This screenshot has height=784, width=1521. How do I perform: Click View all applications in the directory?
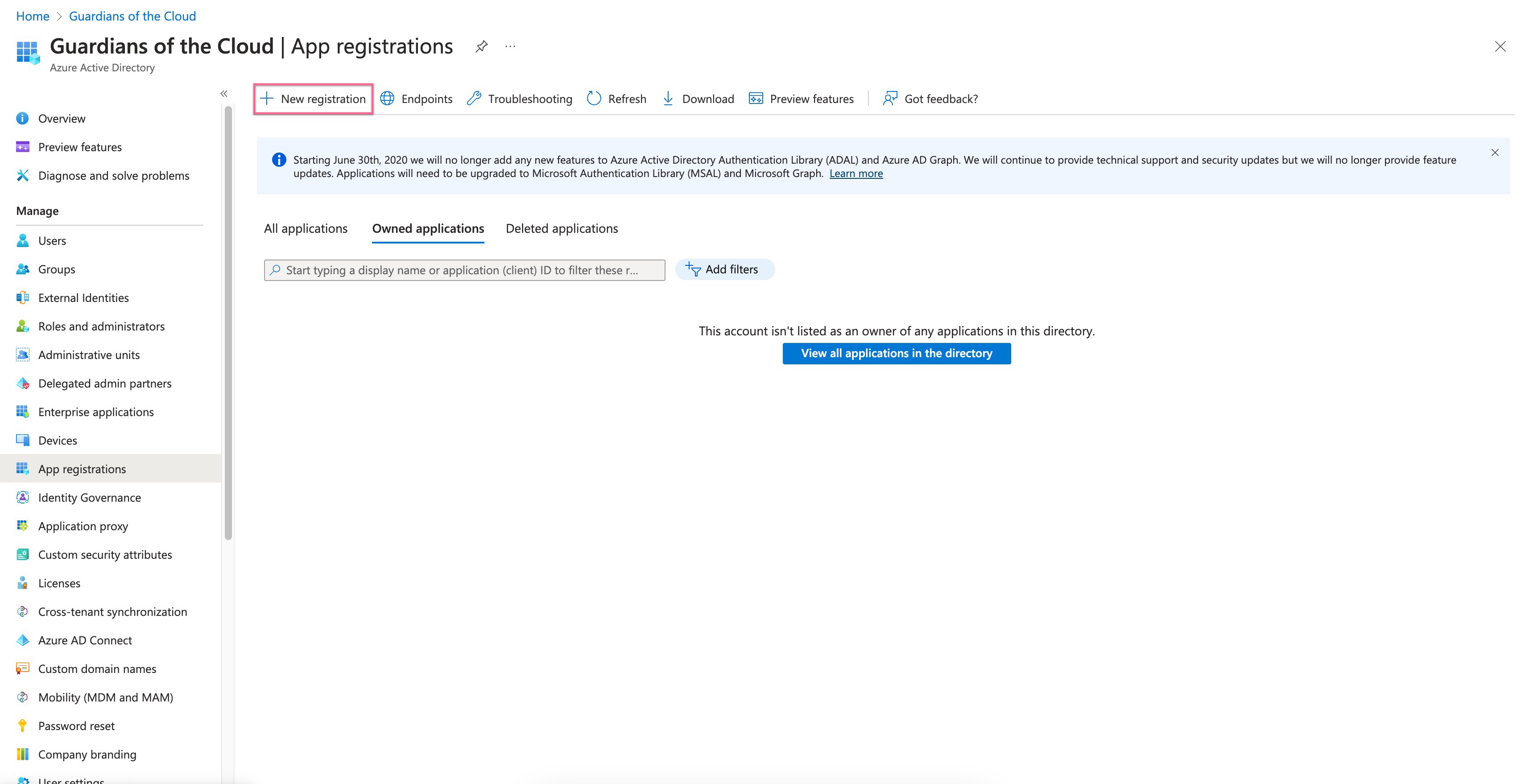896,353
